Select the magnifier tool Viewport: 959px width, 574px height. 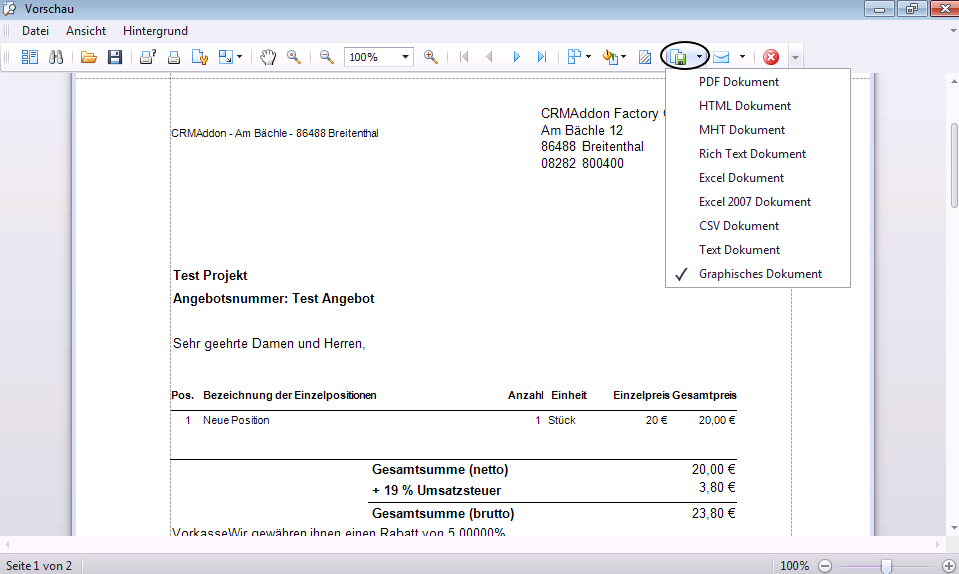[294, 57]
